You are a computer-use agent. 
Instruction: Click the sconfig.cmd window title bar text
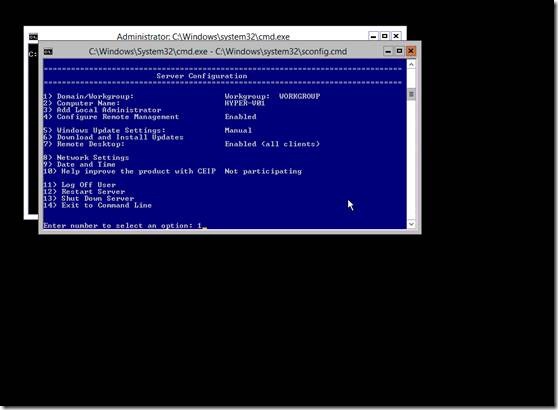(x=218, y=52)
